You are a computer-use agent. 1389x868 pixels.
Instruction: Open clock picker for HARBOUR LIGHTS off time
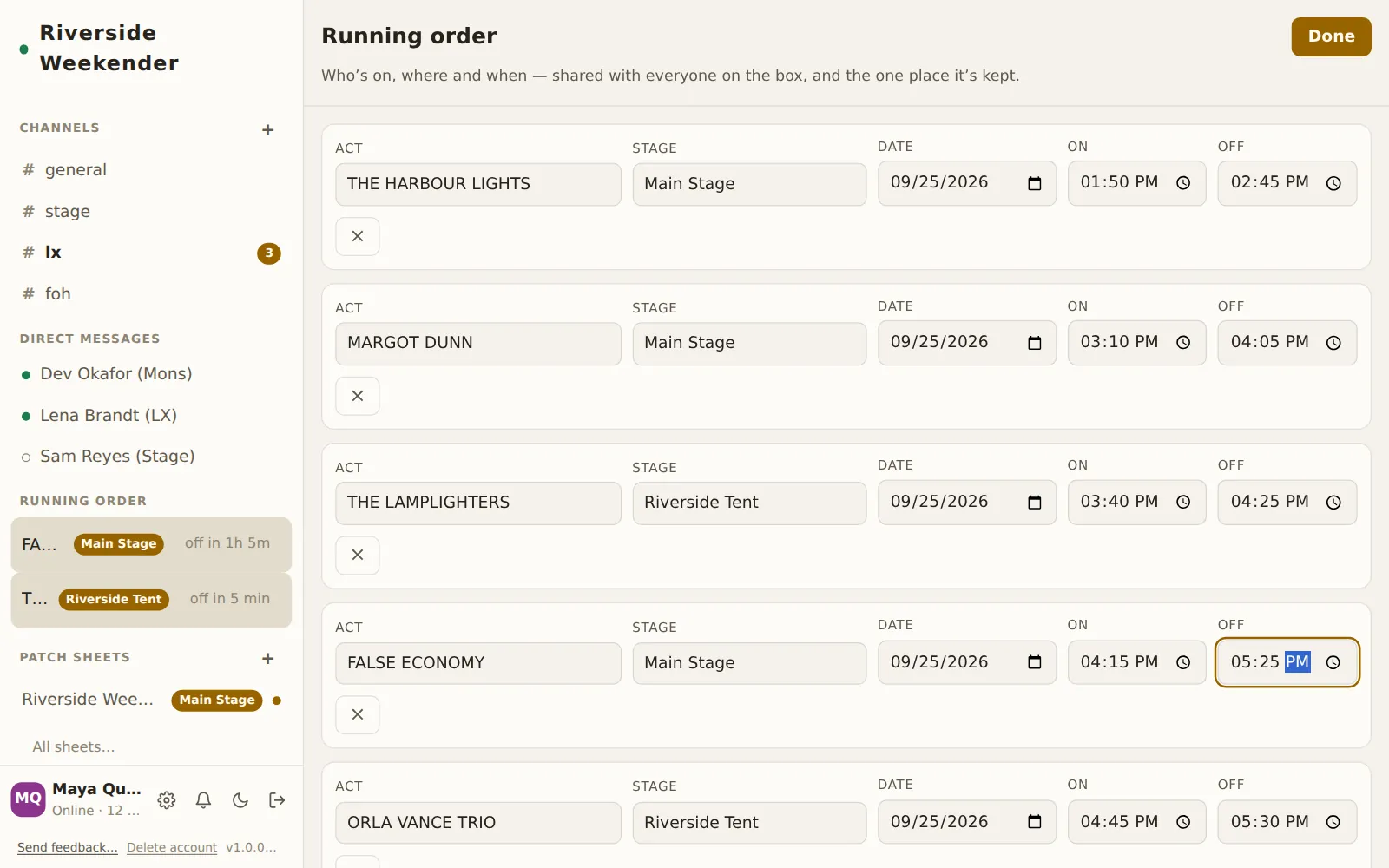tap(1333, 183)
